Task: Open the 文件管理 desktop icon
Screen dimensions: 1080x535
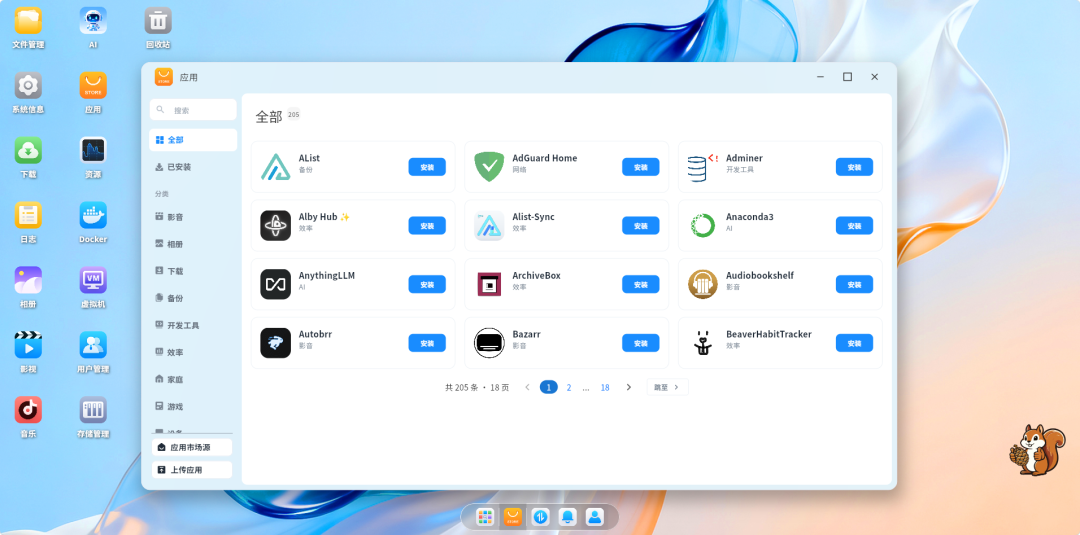Action: pos(28,21)
